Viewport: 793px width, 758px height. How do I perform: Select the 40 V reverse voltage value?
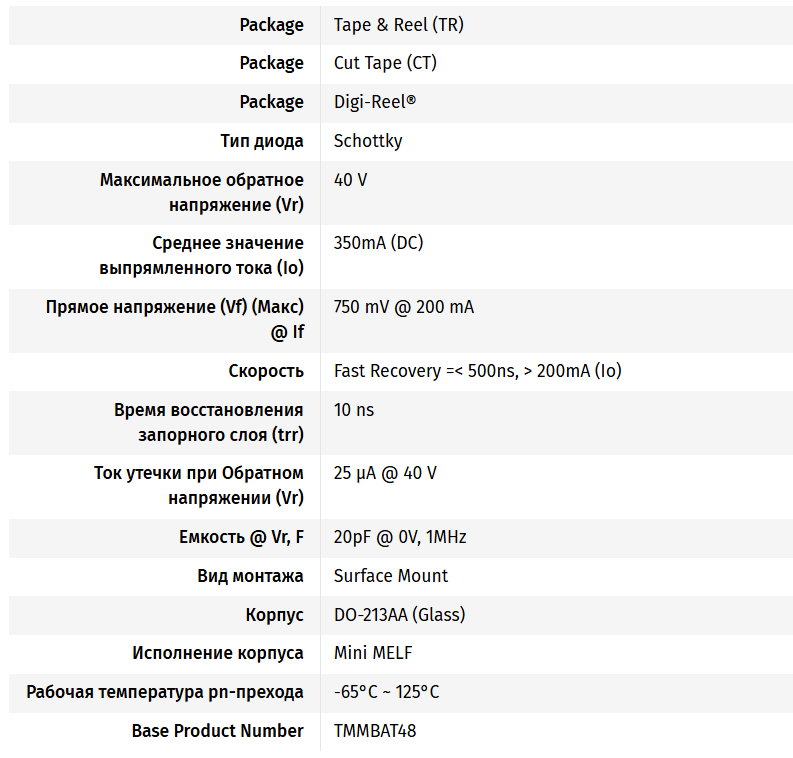pyautogui.click(x=350, y=180)
